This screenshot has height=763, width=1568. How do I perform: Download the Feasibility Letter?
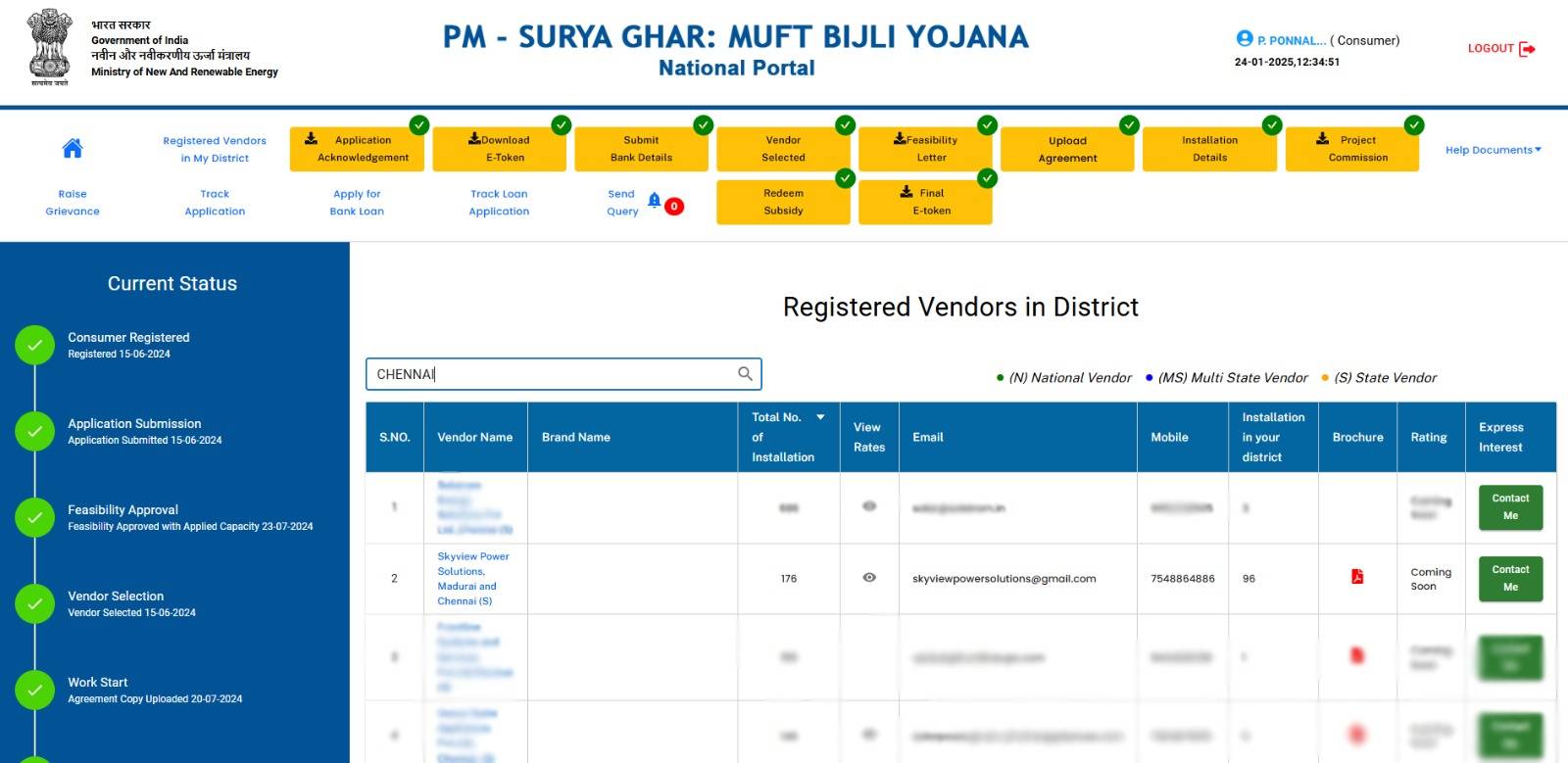926,149
